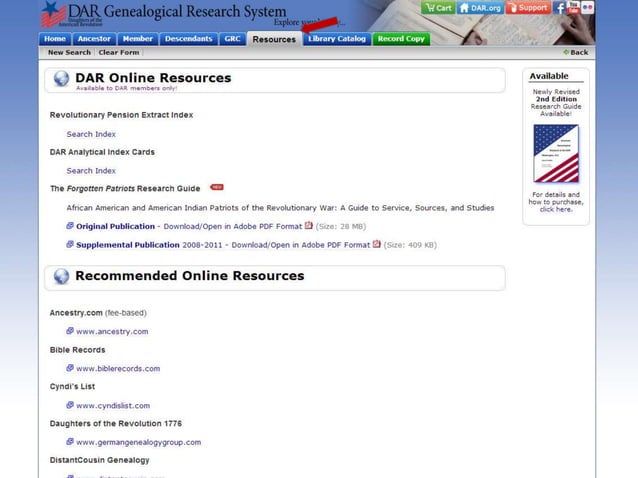Image resolution: width=638 pixels, height=478 pixels.
Task: Click PDF icon after Original Publication format
Action: click(x=309, y=225)
